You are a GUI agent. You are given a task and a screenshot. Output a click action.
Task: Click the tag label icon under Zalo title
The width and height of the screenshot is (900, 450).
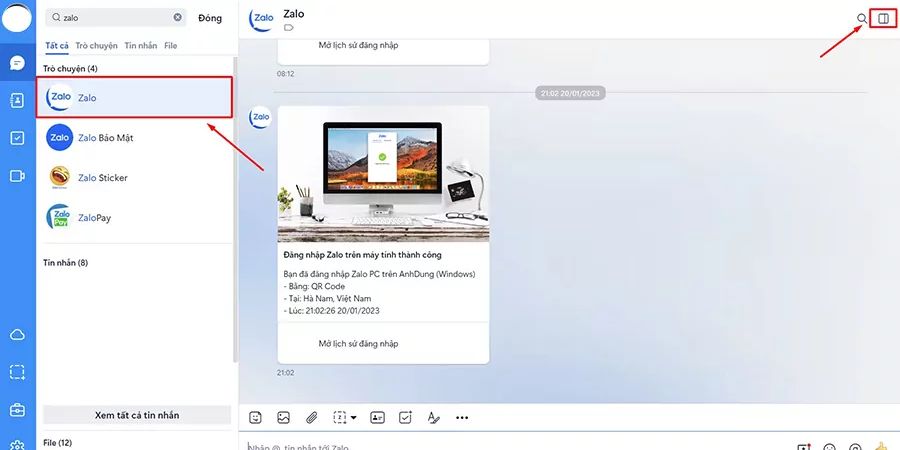point(289,28)
